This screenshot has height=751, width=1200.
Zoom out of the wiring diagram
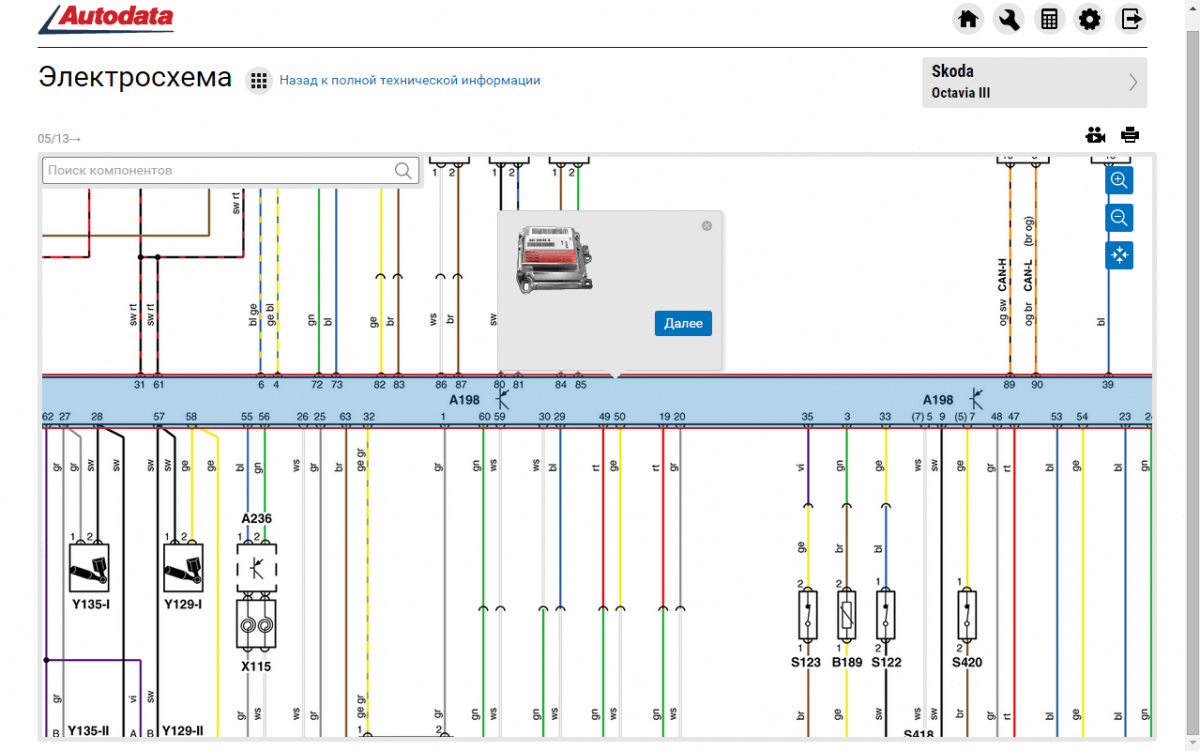point(1119,217)
